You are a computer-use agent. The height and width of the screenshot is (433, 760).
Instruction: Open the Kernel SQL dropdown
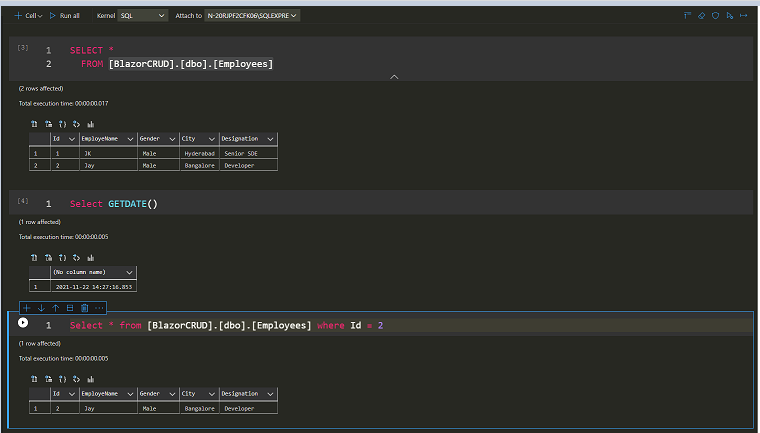point(142,16)
